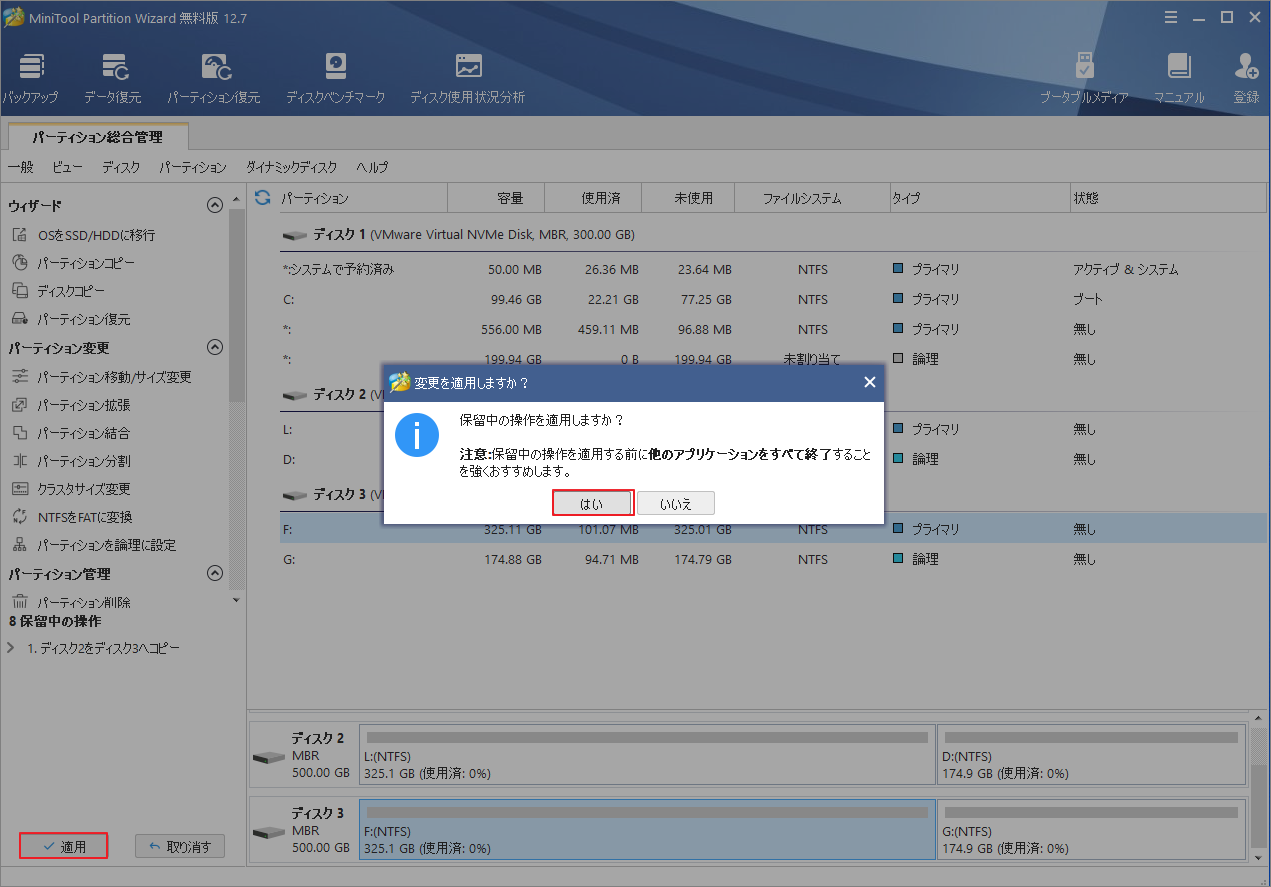Select OSをSSD/HDDに移行 wizard
Image resolution: width=1271 pixels, height=887 pixels.
tap(96, 235)
